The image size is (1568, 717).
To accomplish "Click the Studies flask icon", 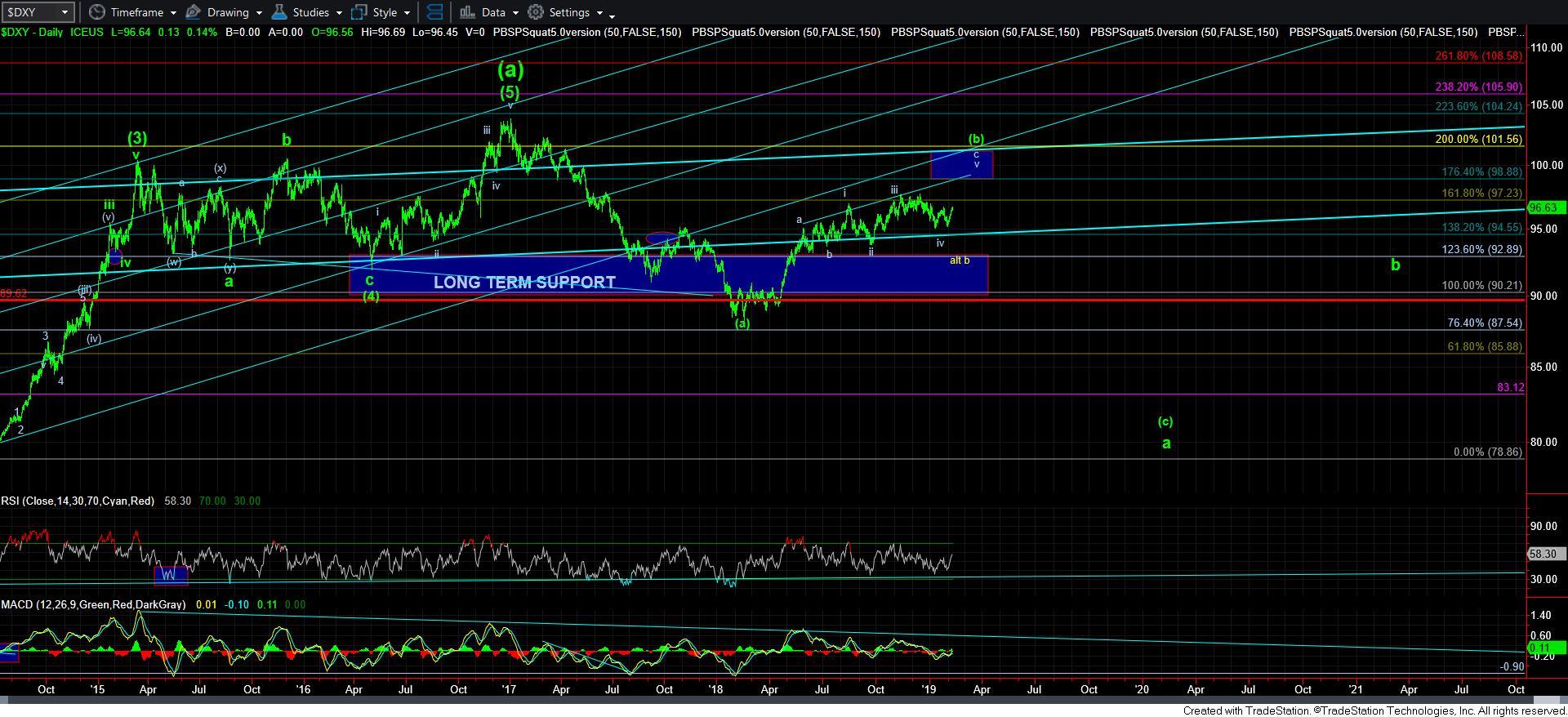I will (279, 12).
